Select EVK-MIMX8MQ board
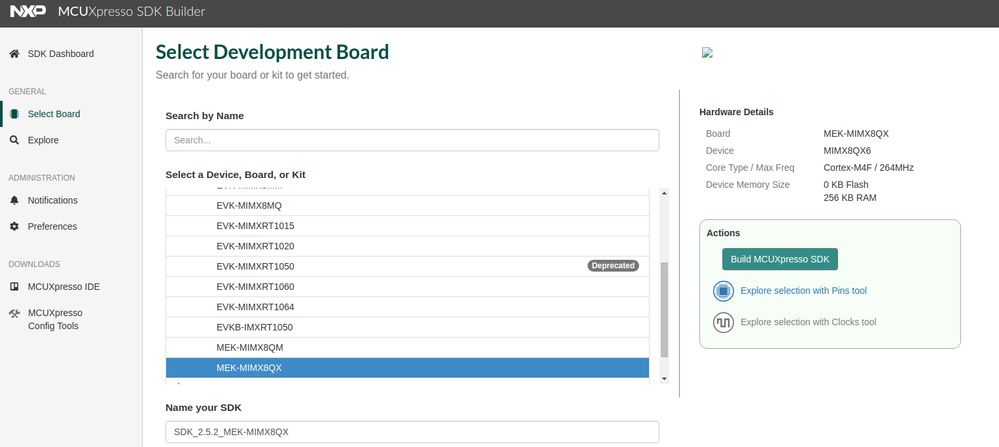999x447 pixels. [408, 206]
